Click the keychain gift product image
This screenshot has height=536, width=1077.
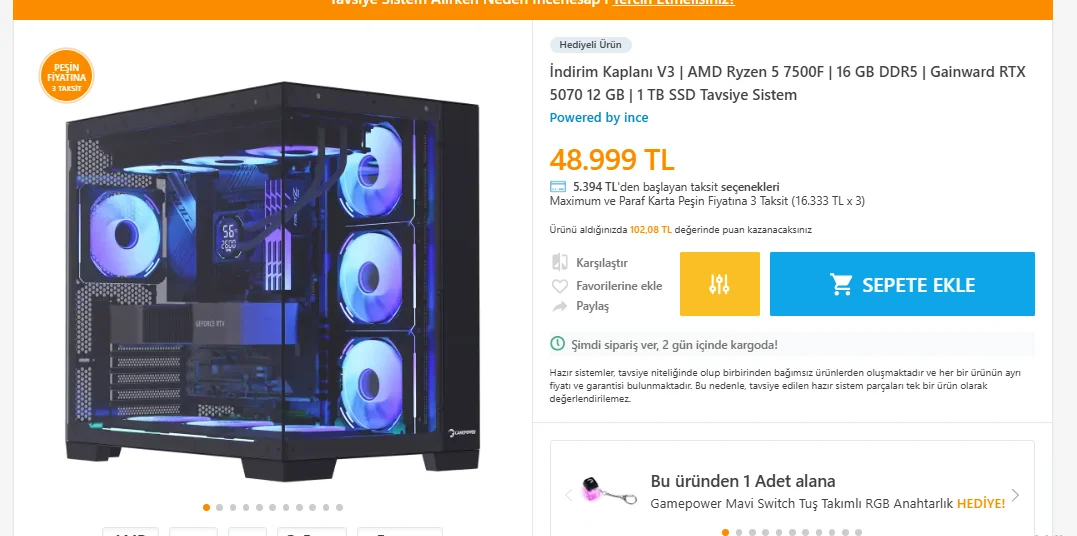click(x=608, y=491)
